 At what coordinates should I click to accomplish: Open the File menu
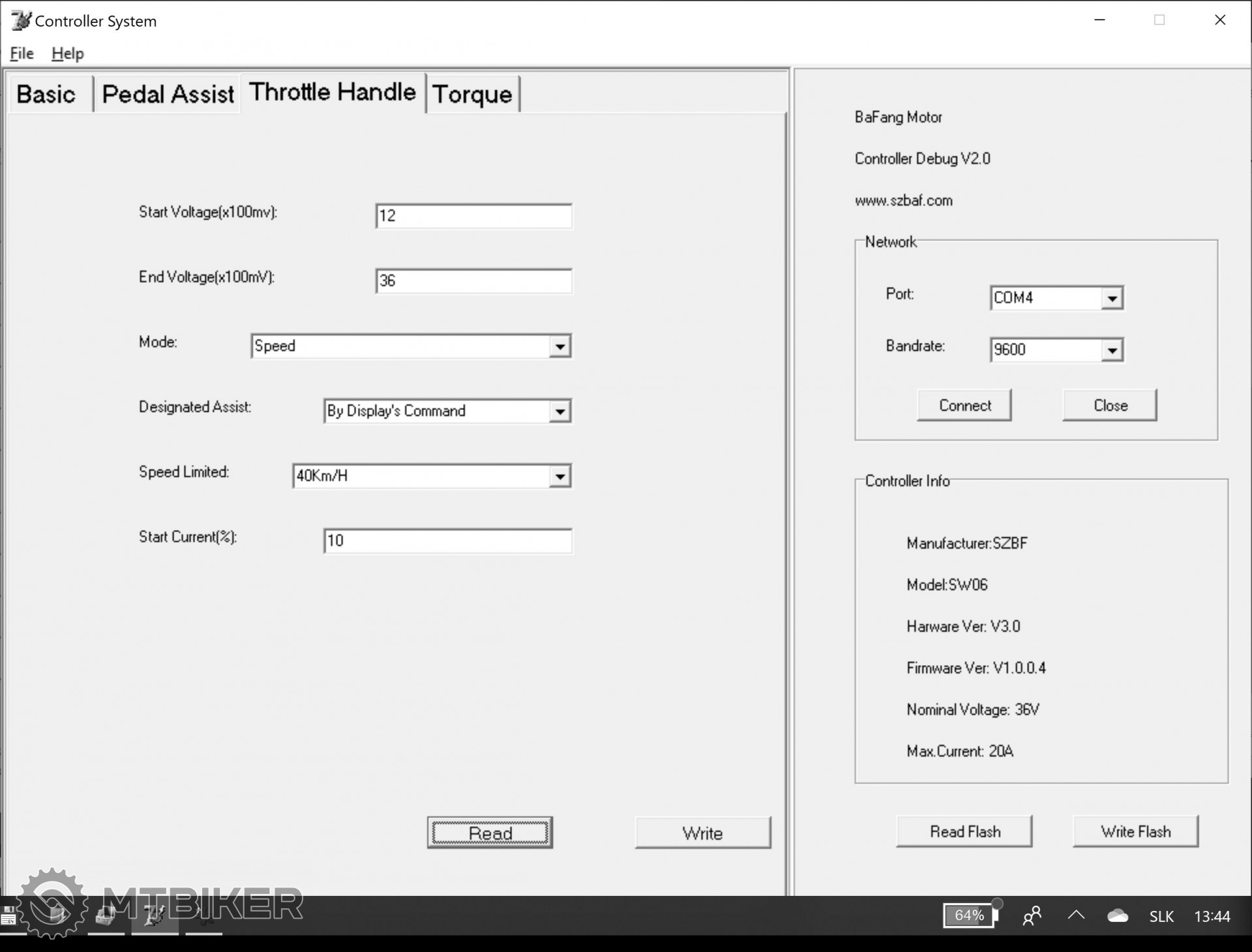22,53
